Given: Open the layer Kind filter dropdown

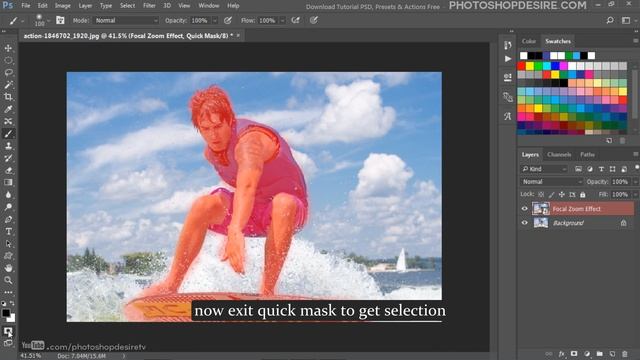Looking at the screenshot, I should (x=544, y=169).
